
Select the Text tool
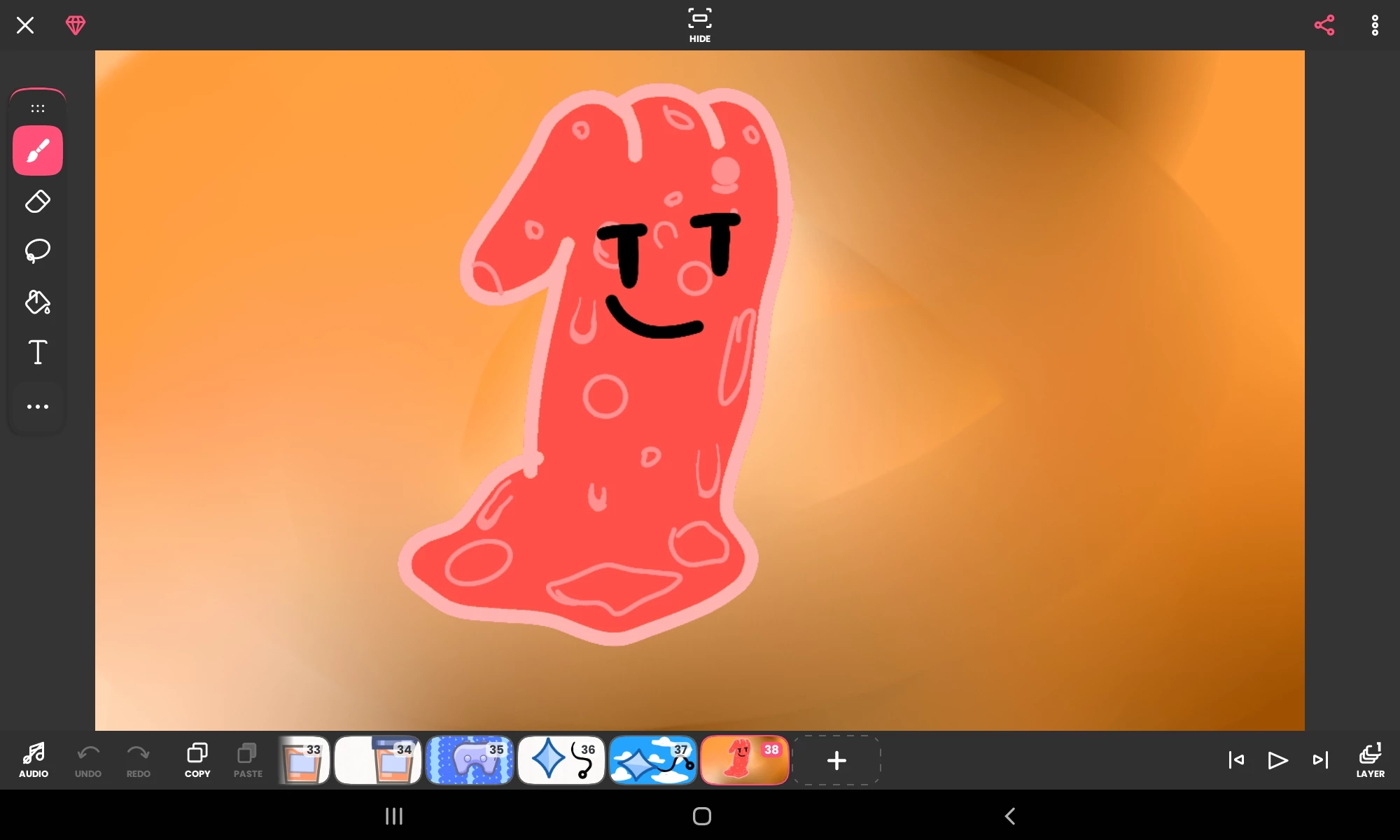click(38, 352)
